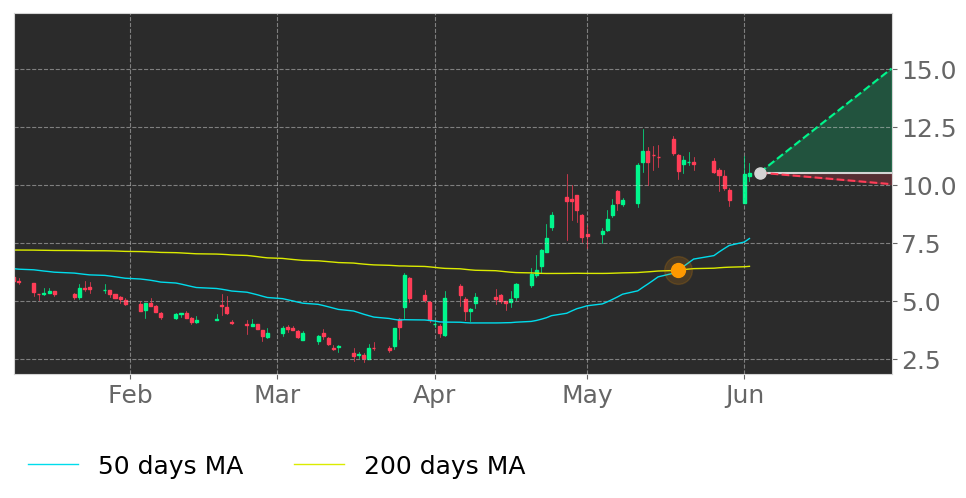The image size is (966, 498).
Task: Click the Feb x-axis label
Action: pos(130,394)
